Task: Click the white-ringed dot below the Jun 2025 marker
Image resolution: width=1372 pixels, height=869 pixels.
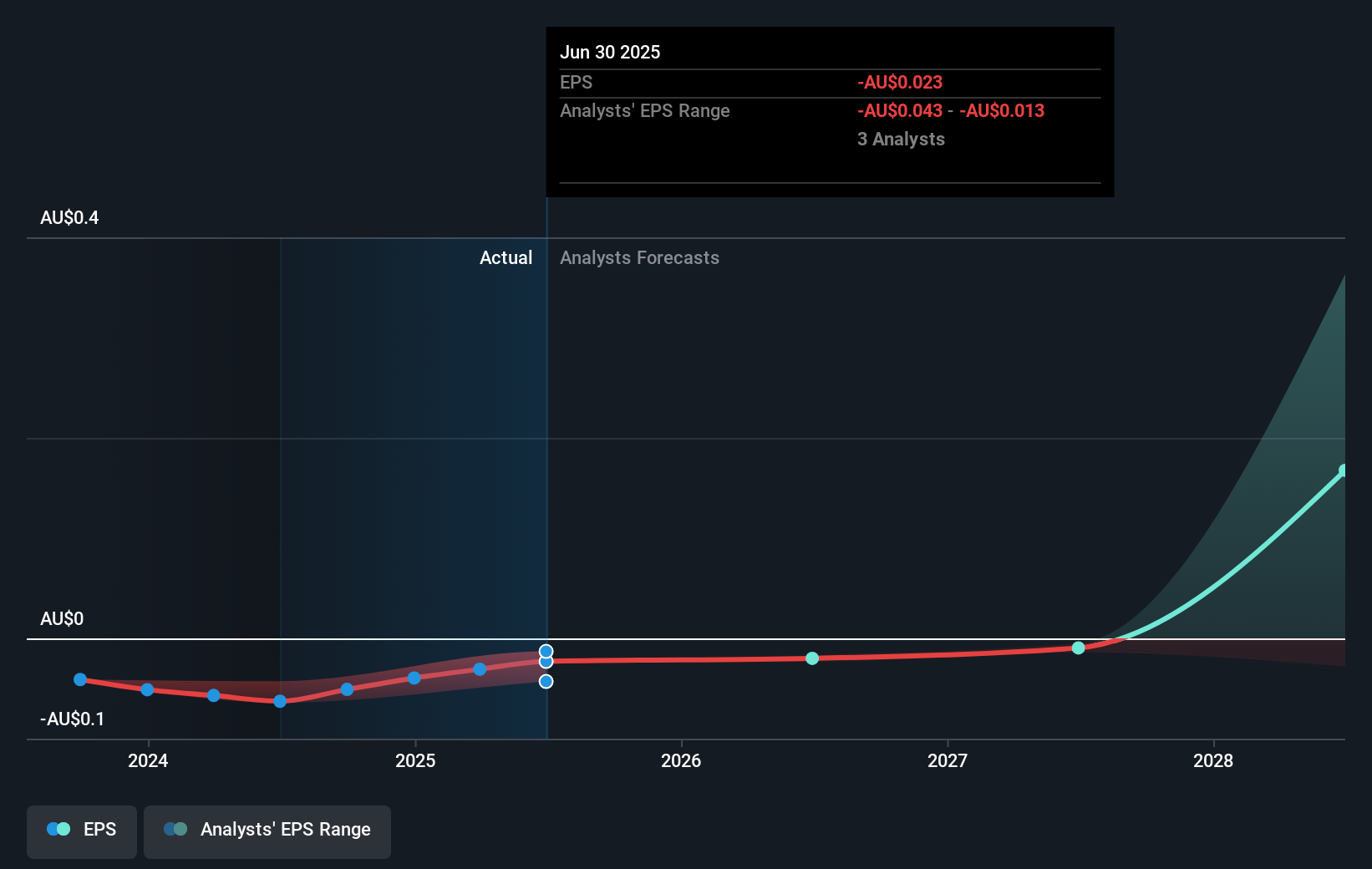Action: click(x=546, y=681)
